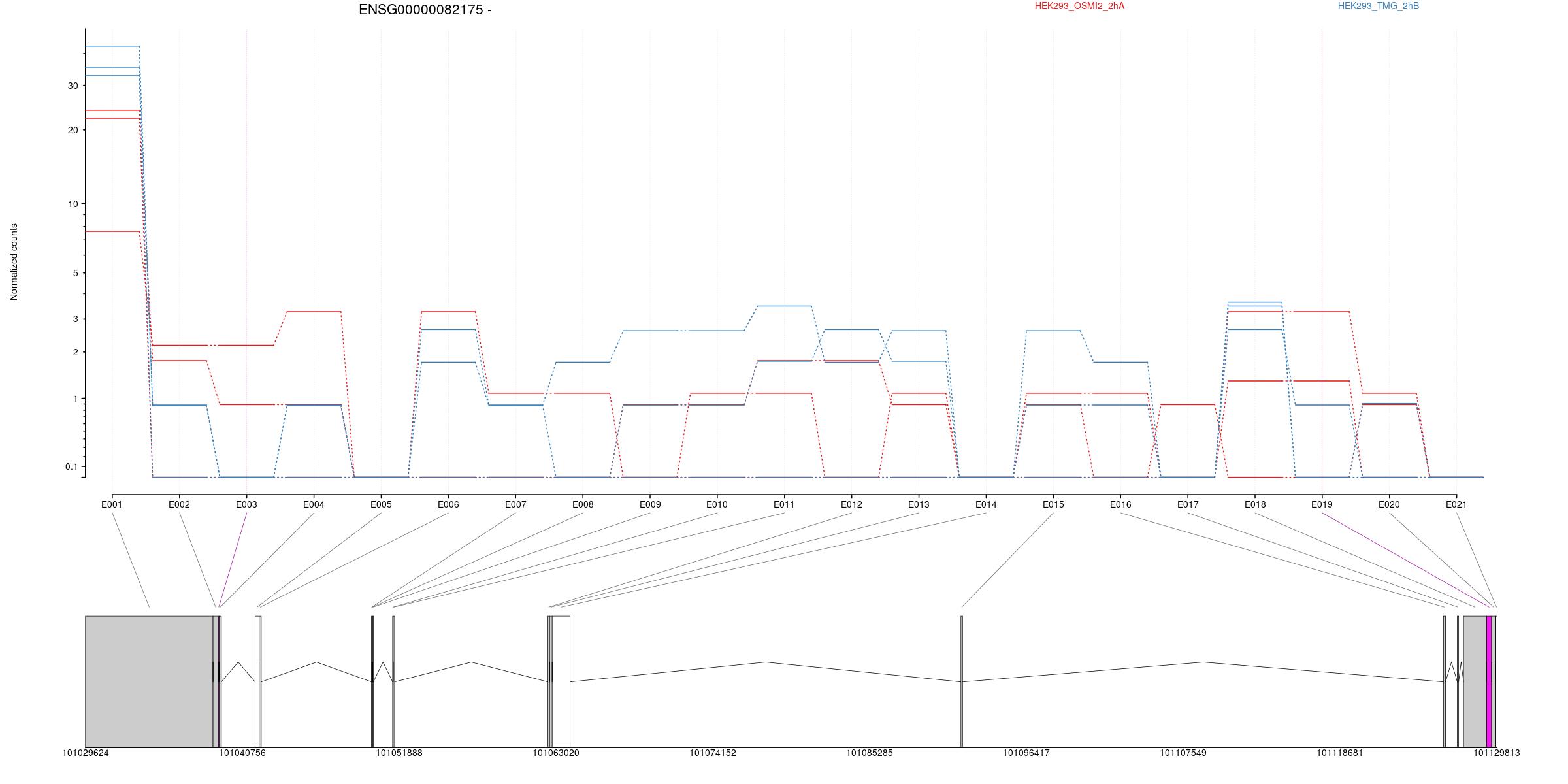Click the y-axis tick value 30
Screen dimensions: 1568x784
[x=73, y=86]
